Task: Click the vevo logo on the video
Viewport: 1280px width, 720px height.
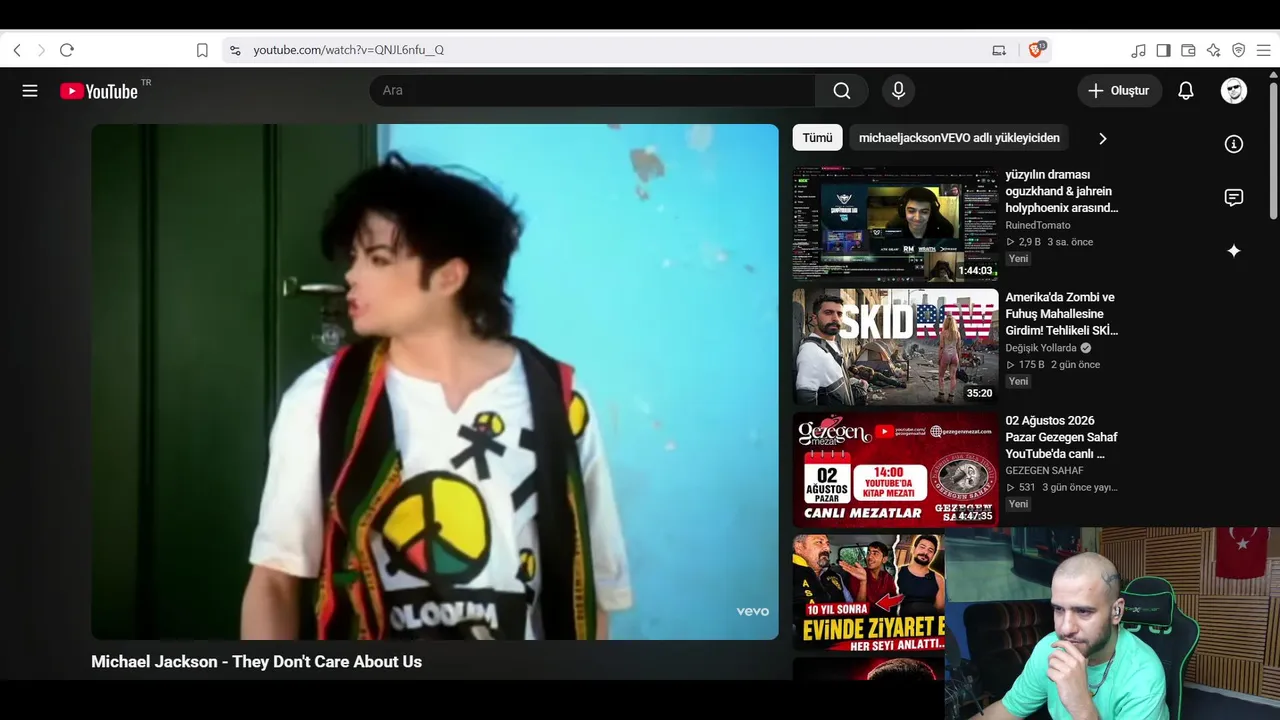Action: [753, 611]
